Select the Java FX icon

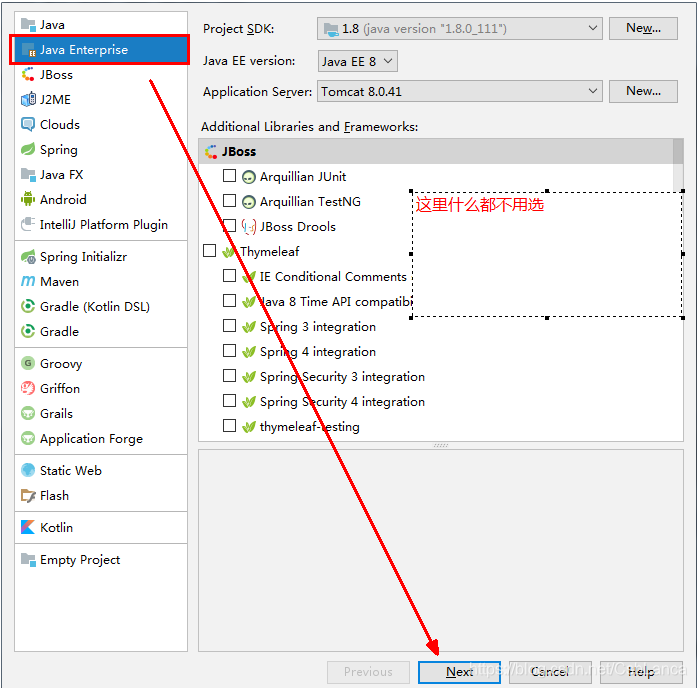pyautogui.click(x=28, y=175)
